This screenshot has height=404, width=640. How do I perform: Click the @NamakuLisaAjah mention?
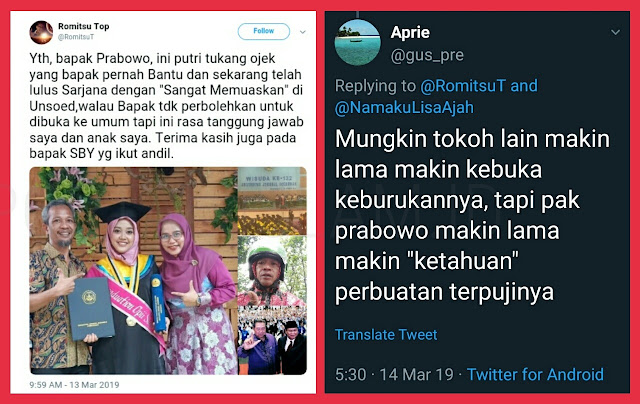[404, 108]
